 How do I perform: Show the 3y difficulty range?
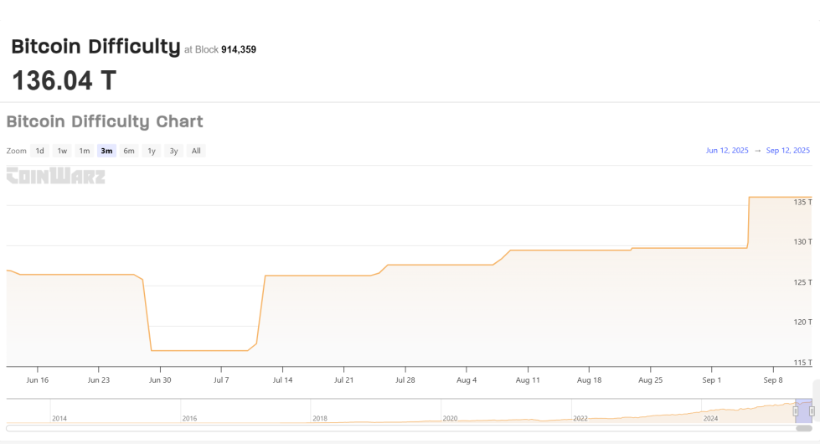tap(174, 151)
